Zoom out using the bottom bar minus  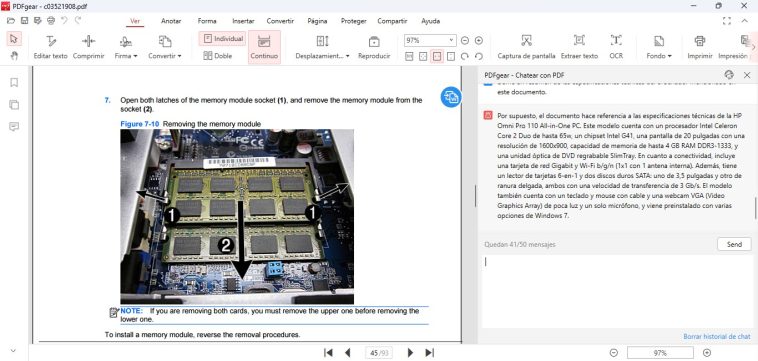coord(614,353)
